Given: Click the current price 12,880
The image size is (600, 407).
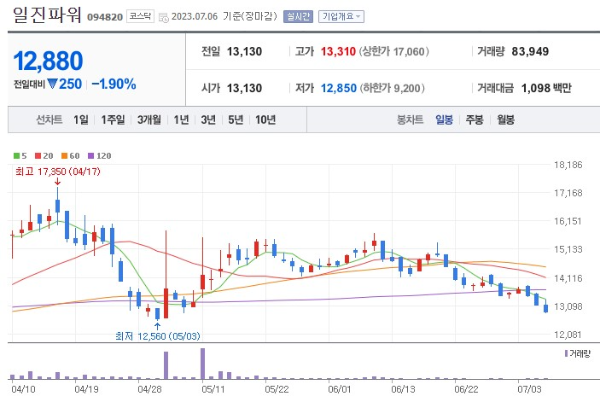Looking at the screenshot, I should [x=48, y=61].
